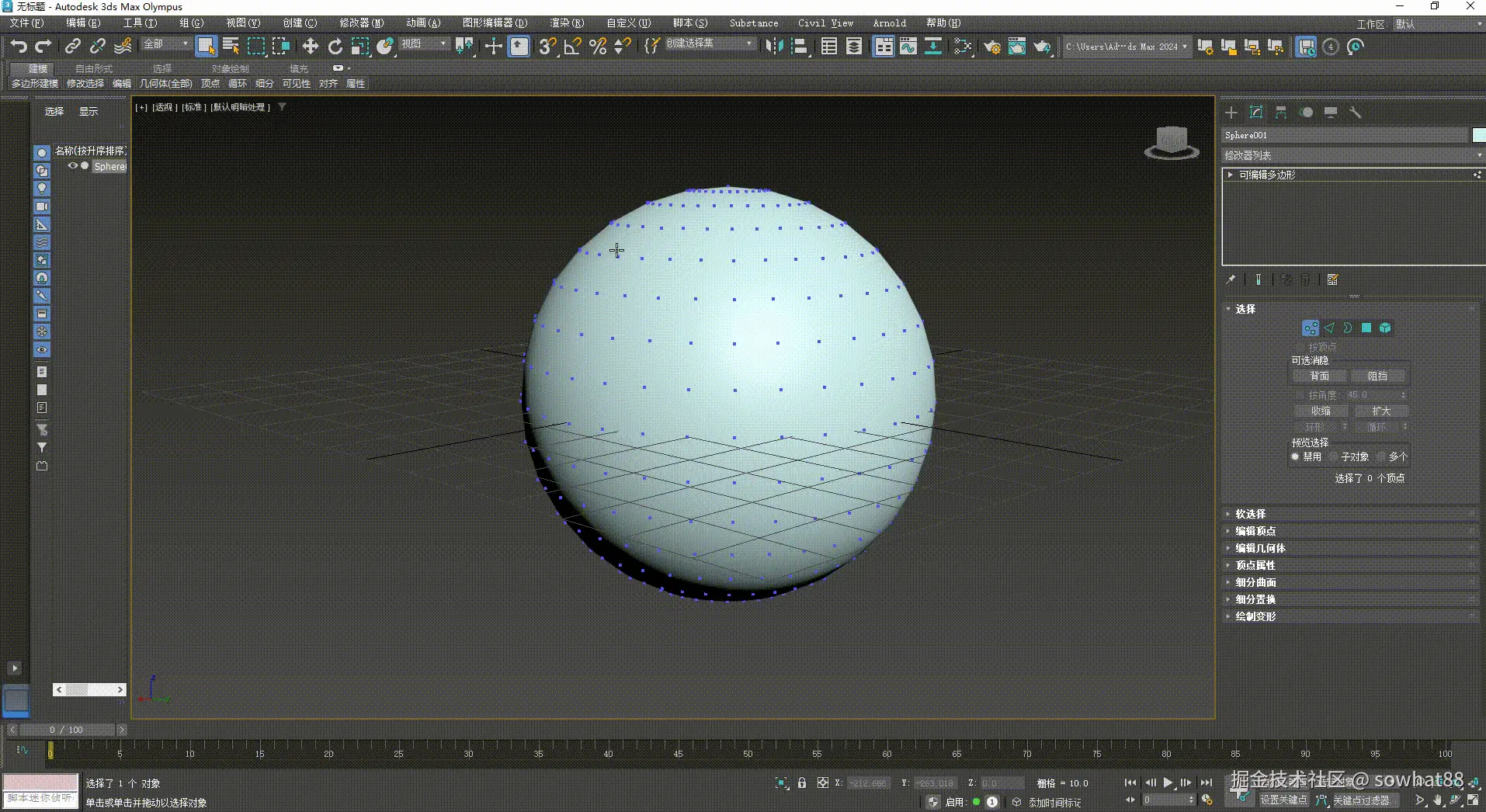Click the 收缩 shrink selection button

[x=1321, y=411]
